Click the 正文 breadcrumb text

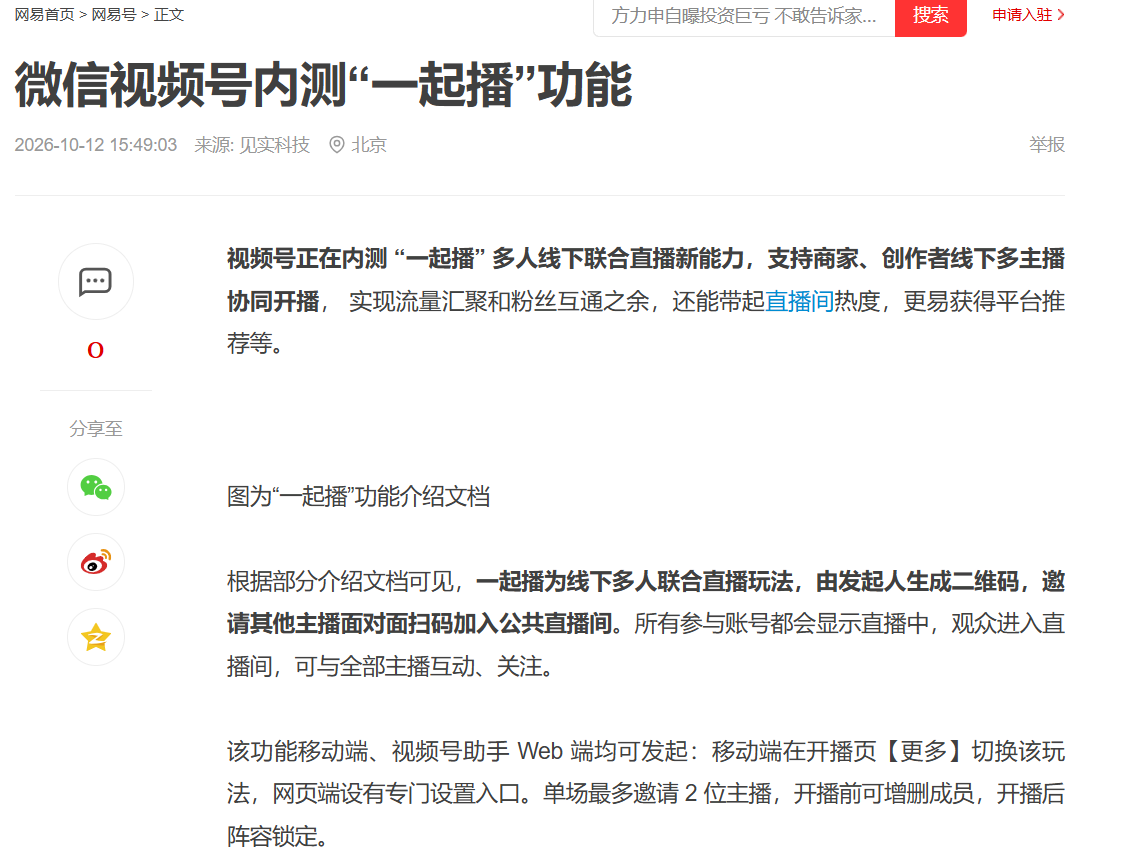click(169, 14)
